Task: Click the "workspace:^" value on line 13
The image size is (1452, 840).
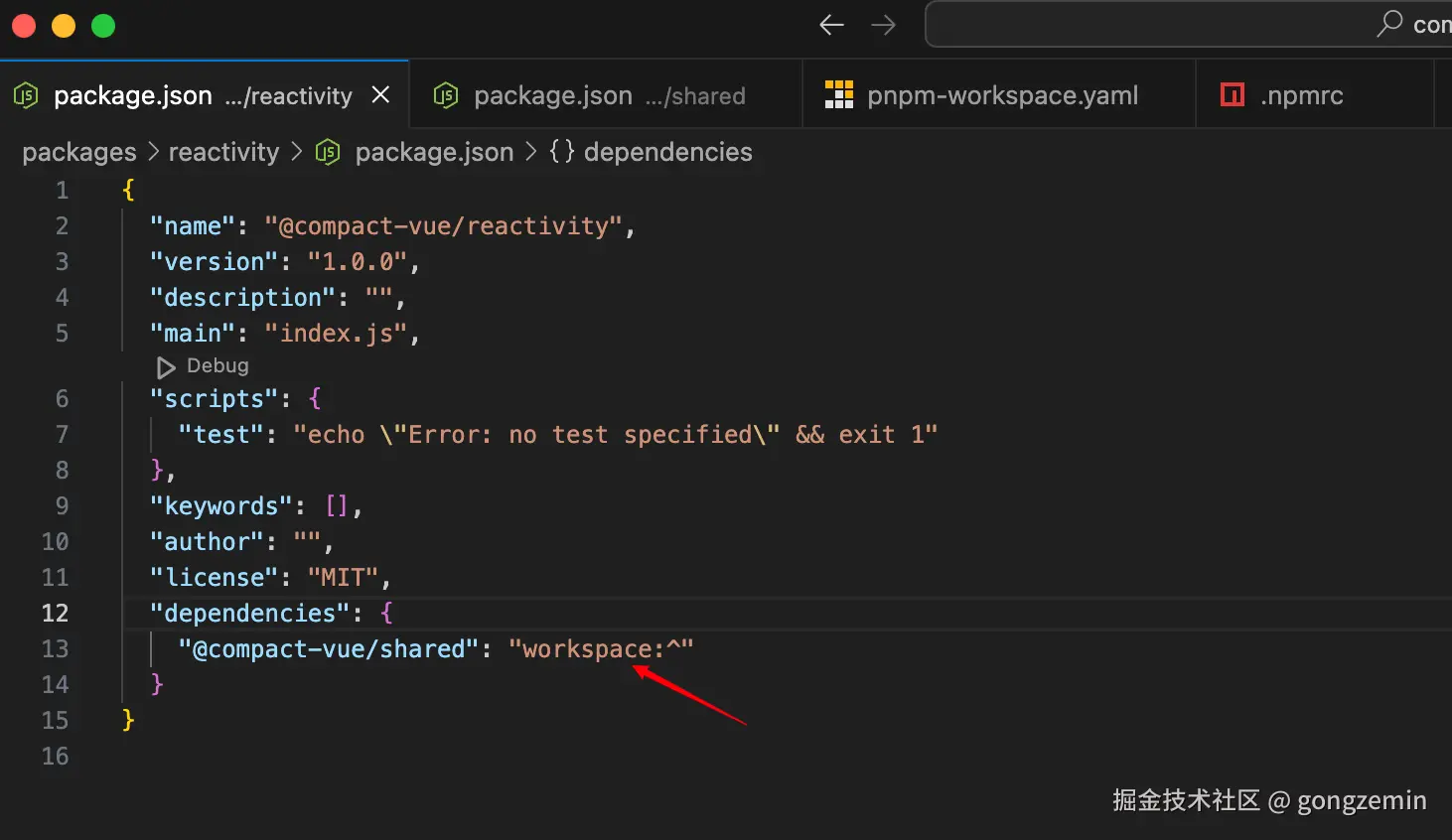Action: coord(600,648)
